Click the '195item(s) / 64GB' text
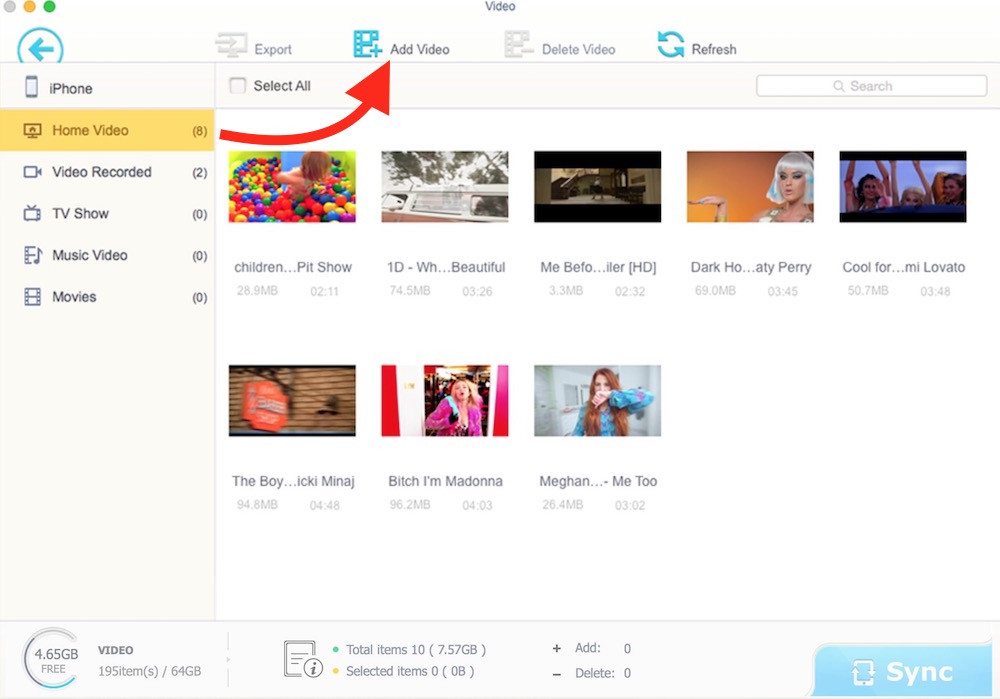1000x699 pixels. pyautogui.click(x=149, y=671)
